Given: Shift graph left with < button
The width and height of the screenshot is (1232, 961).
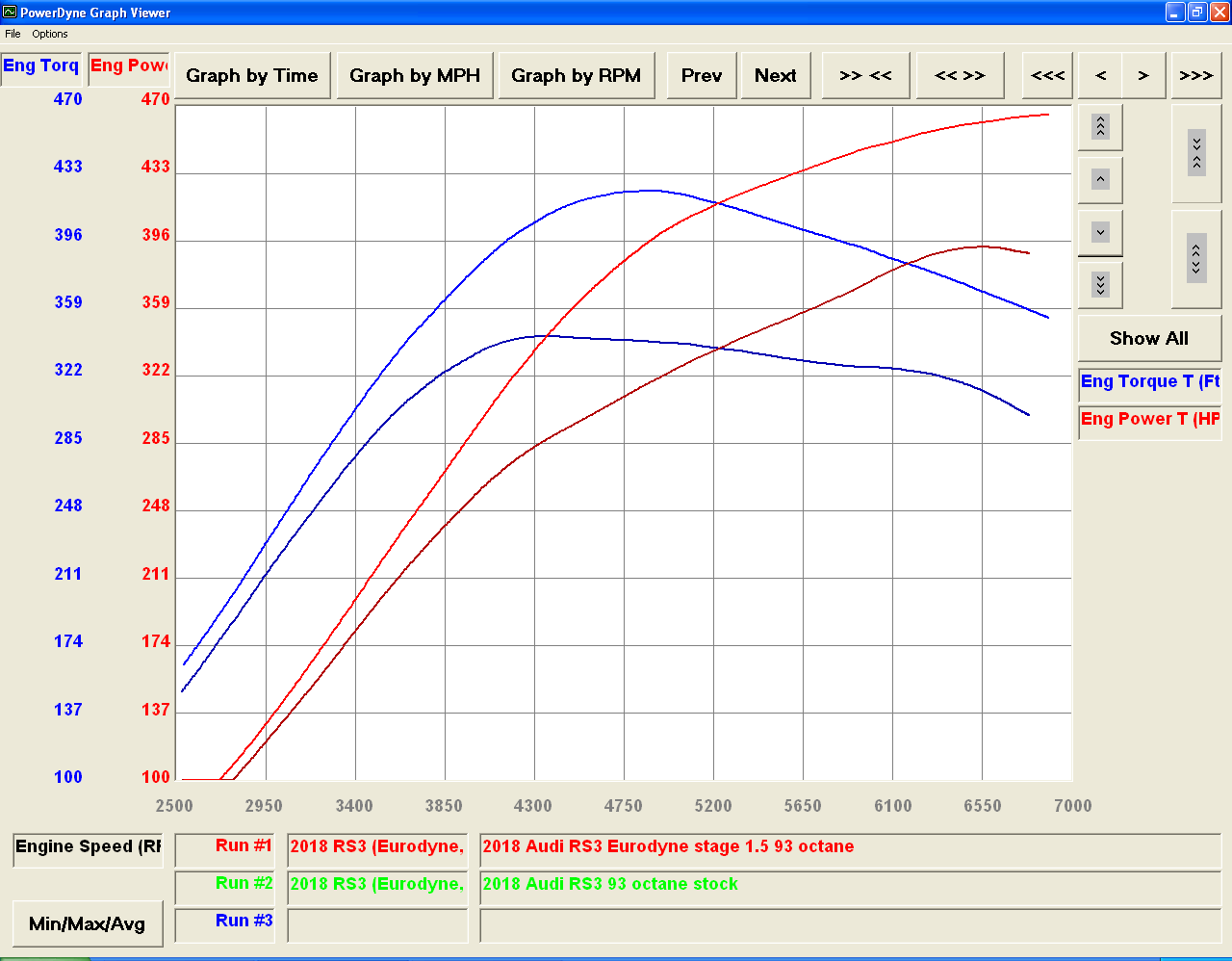Looking at the screenshot, I should click(x=1101, y=75).
